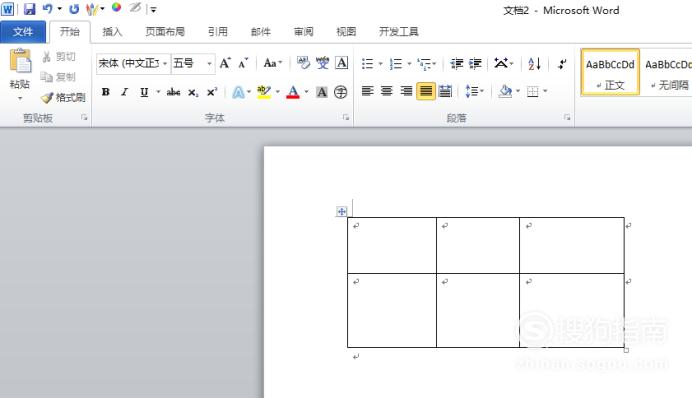This screenshot has height=398, width=692.
Task: Sort the text with A-Z icon
Action: 534,64
